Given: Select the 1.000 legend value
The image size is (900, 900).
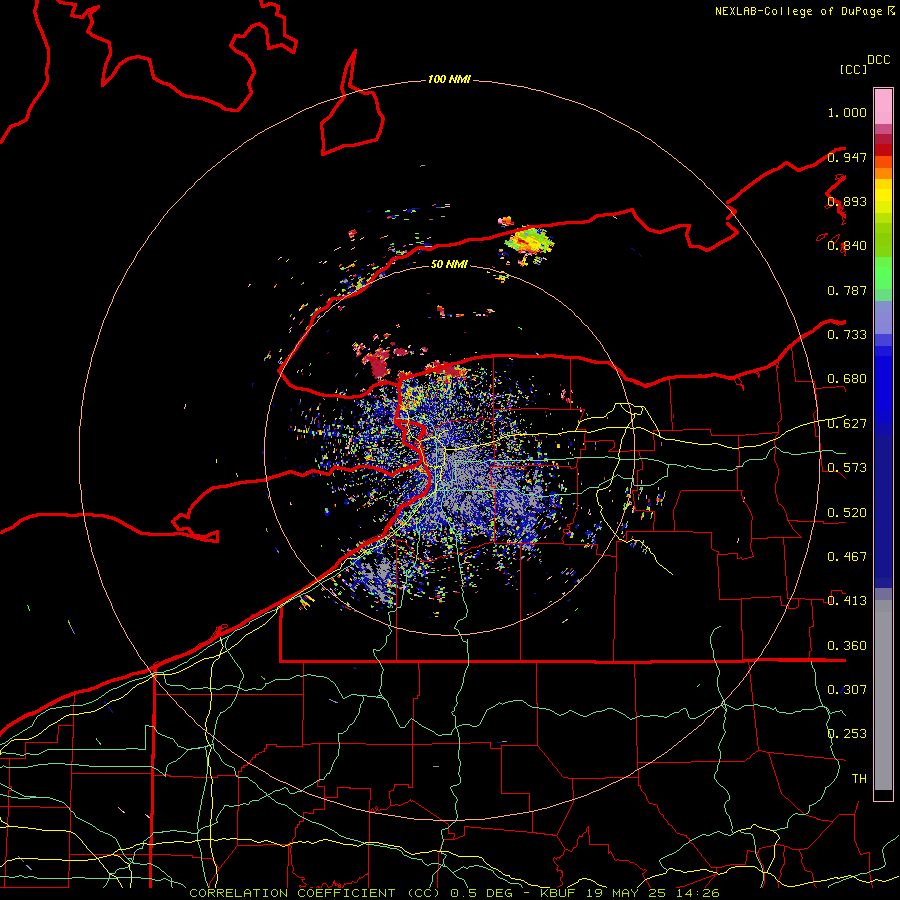Looking at the screenshot, I should coord(847,112).
